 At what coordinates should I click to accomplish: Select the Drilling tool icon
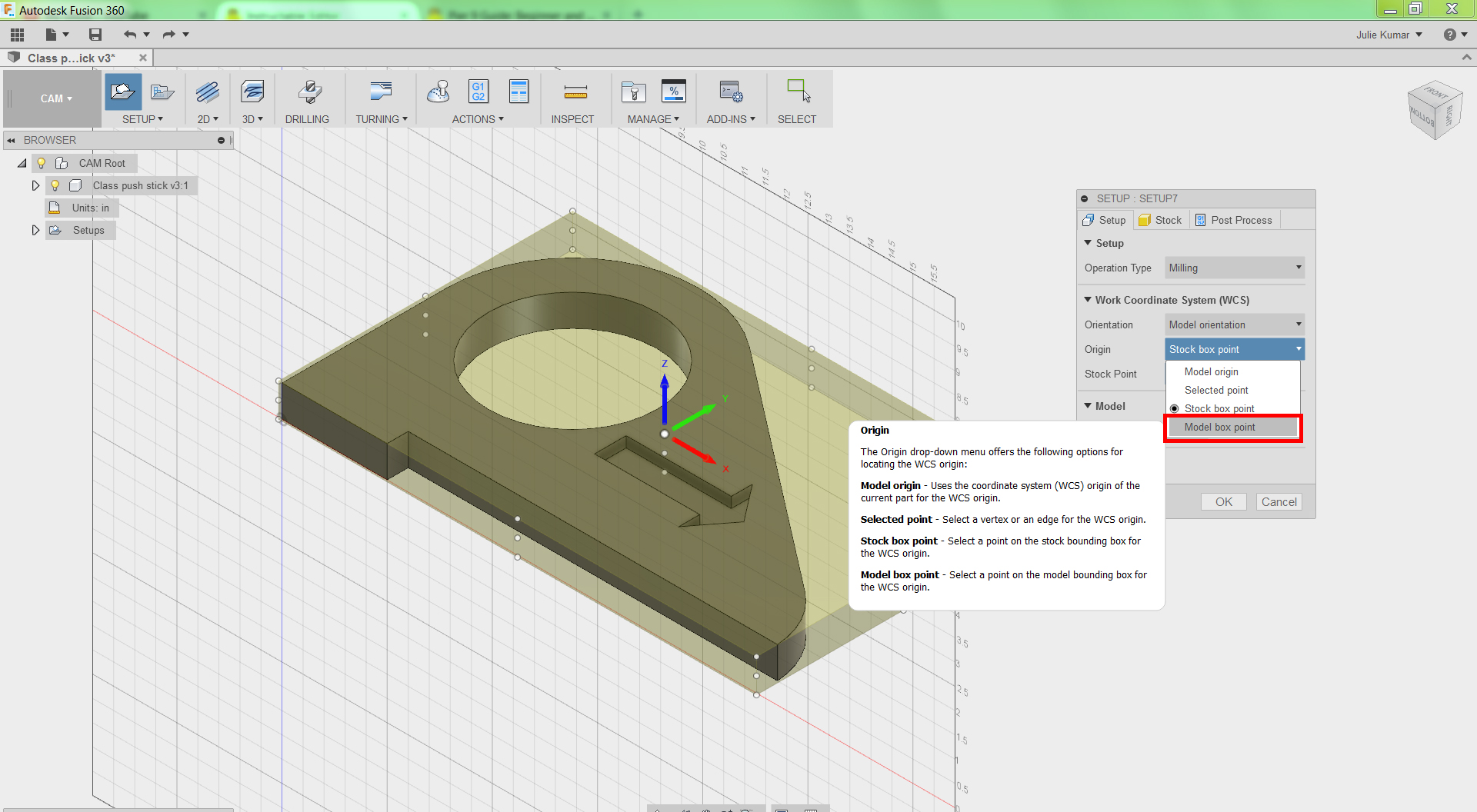tap(309, 92)
